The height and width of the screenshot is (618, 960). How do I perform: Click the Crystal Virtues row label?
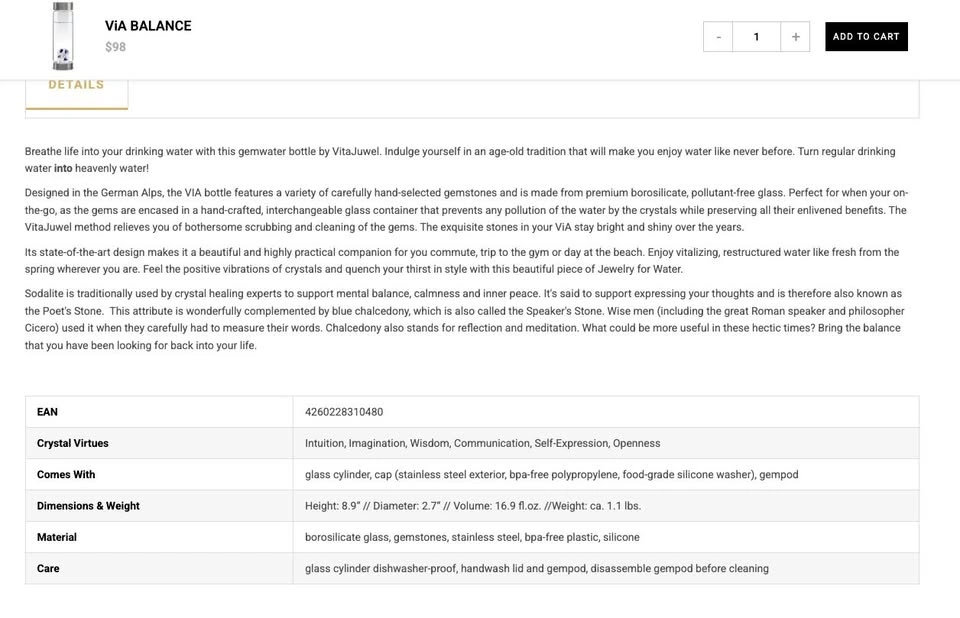(x=73, y=443)
